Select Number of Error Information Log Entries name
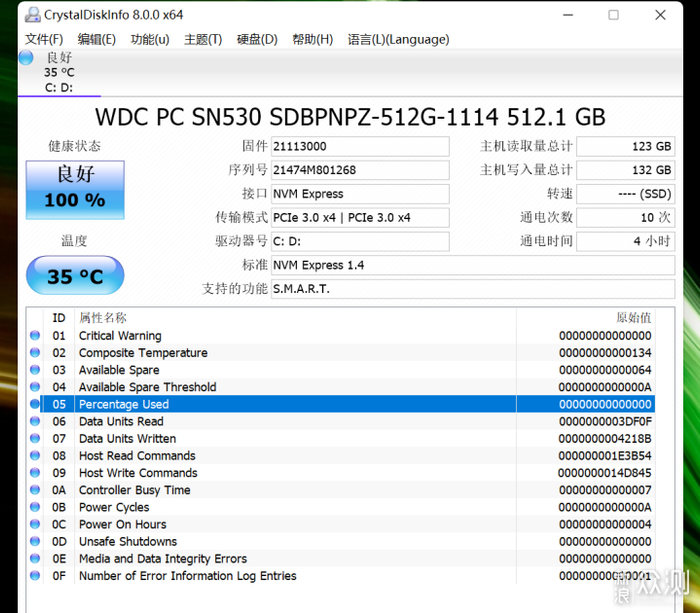This screenshot has height=613, width=700. click(188, 576)
